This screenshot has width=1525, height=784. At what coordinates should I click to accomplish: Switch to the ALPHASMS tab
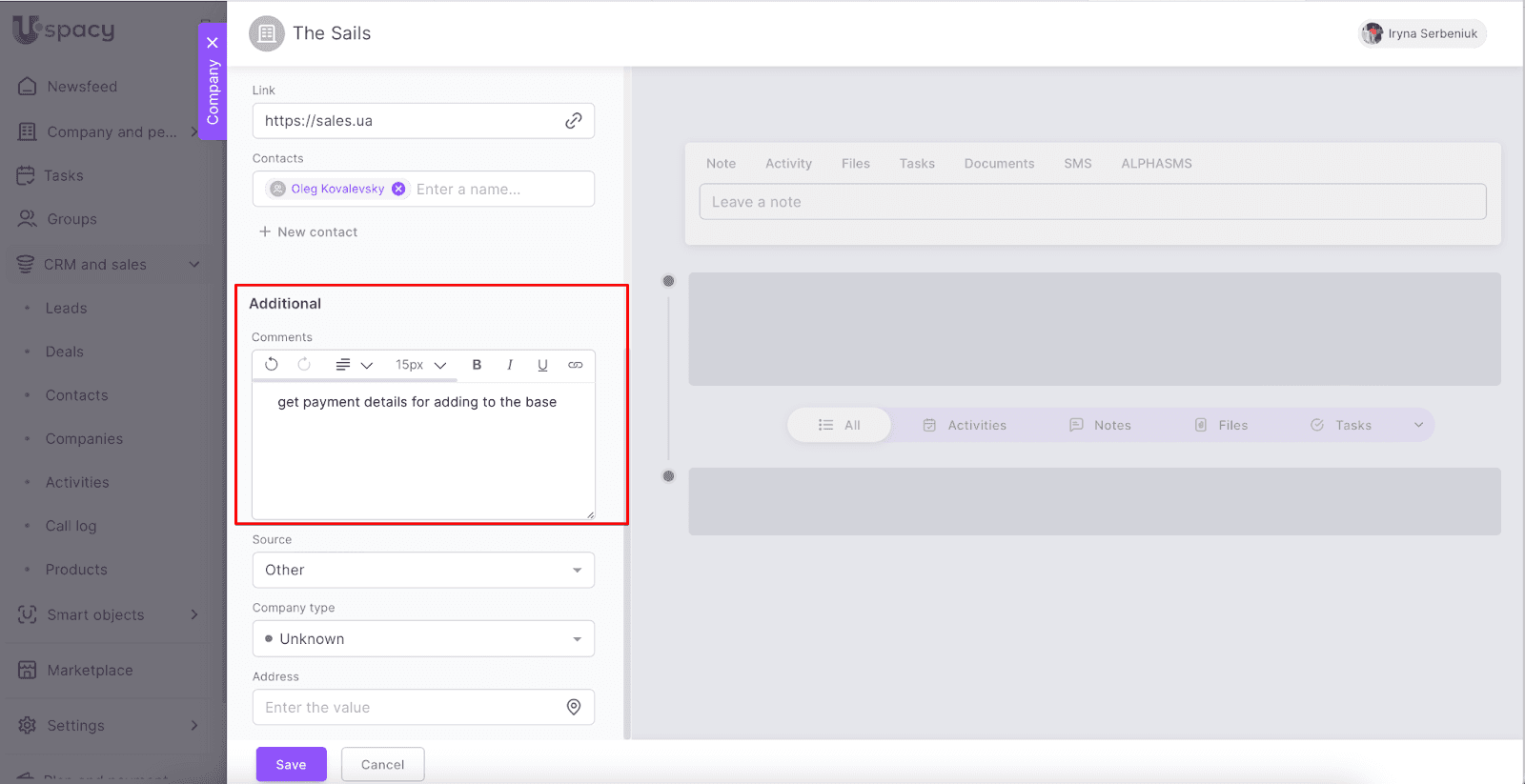pos(1156,164)
